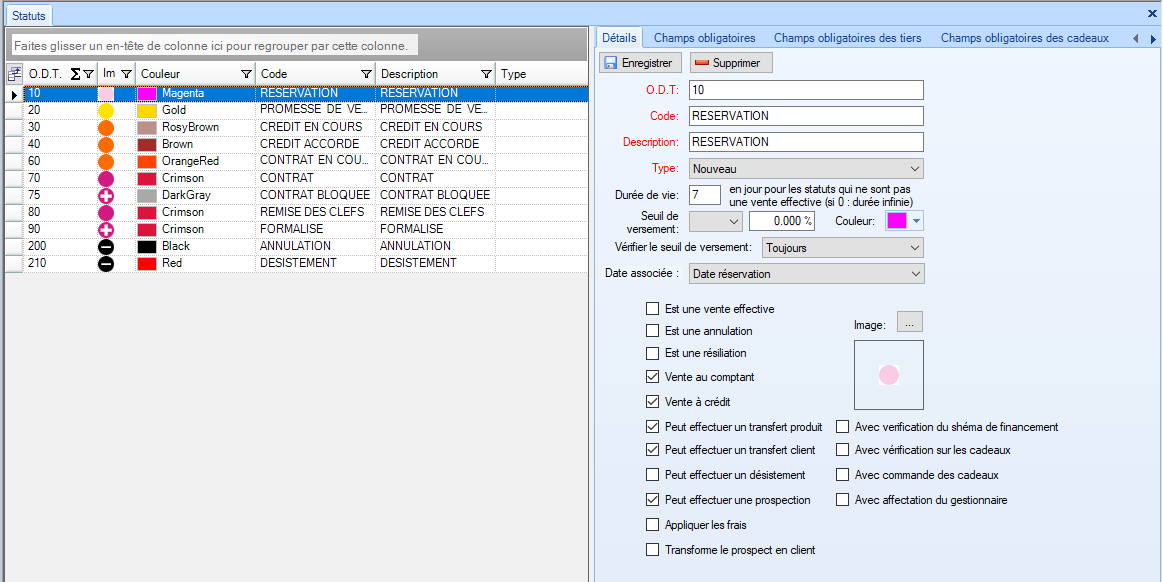Click the 'Durée de vie' input field
The image size is (1163, 582).
(x=705, y=194)
